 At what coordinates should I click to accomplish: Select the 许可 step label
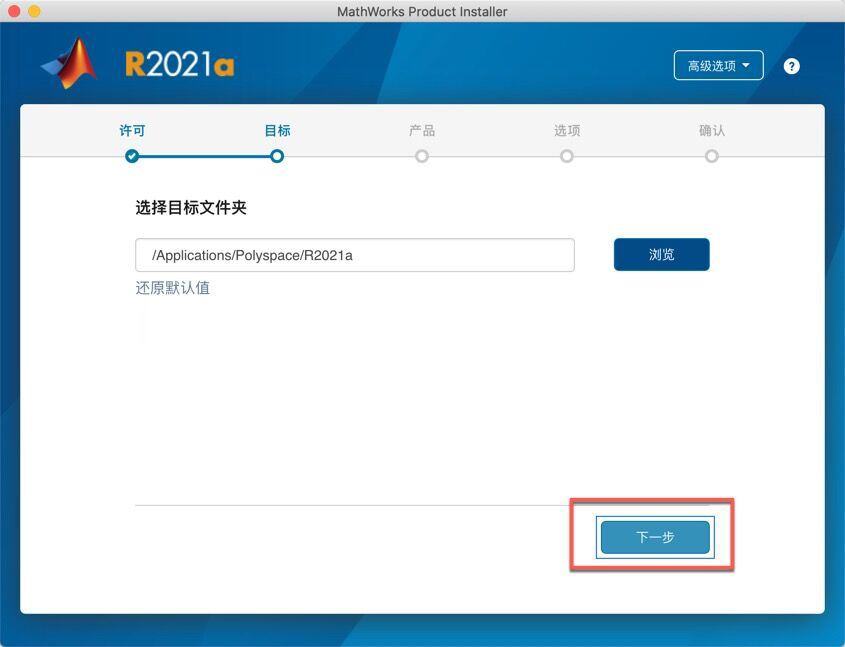coord(132,130)
